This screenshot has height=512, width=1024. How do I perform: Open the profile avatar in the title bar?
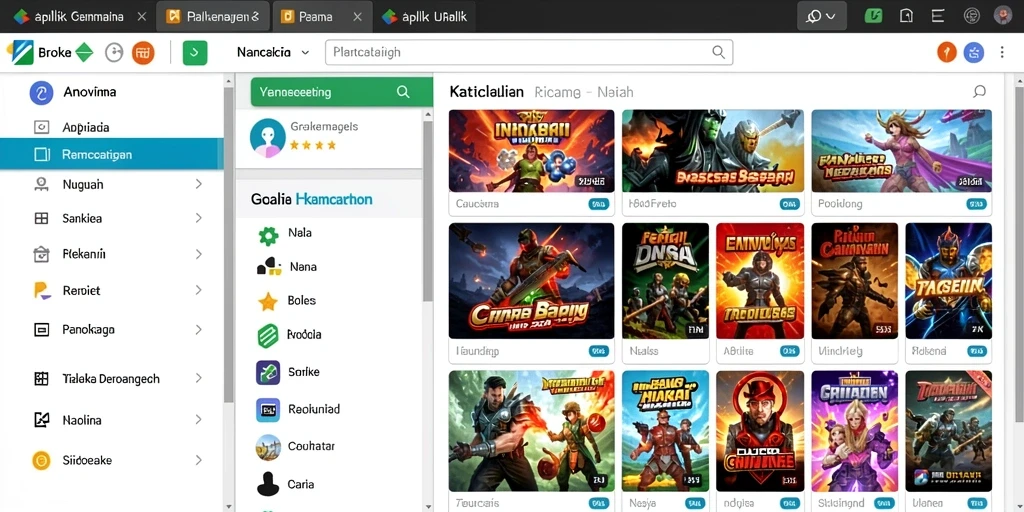(1002, 16)
